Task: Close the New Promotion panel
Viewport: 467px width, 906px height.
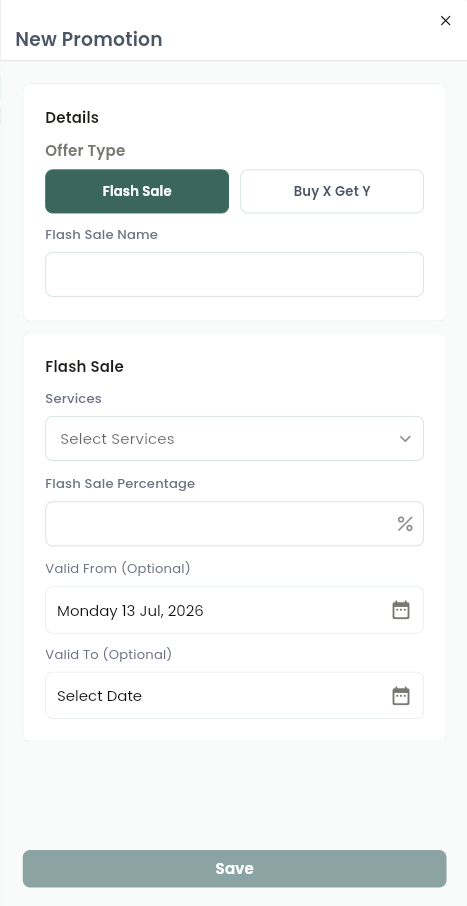Action: pos(445,21)
